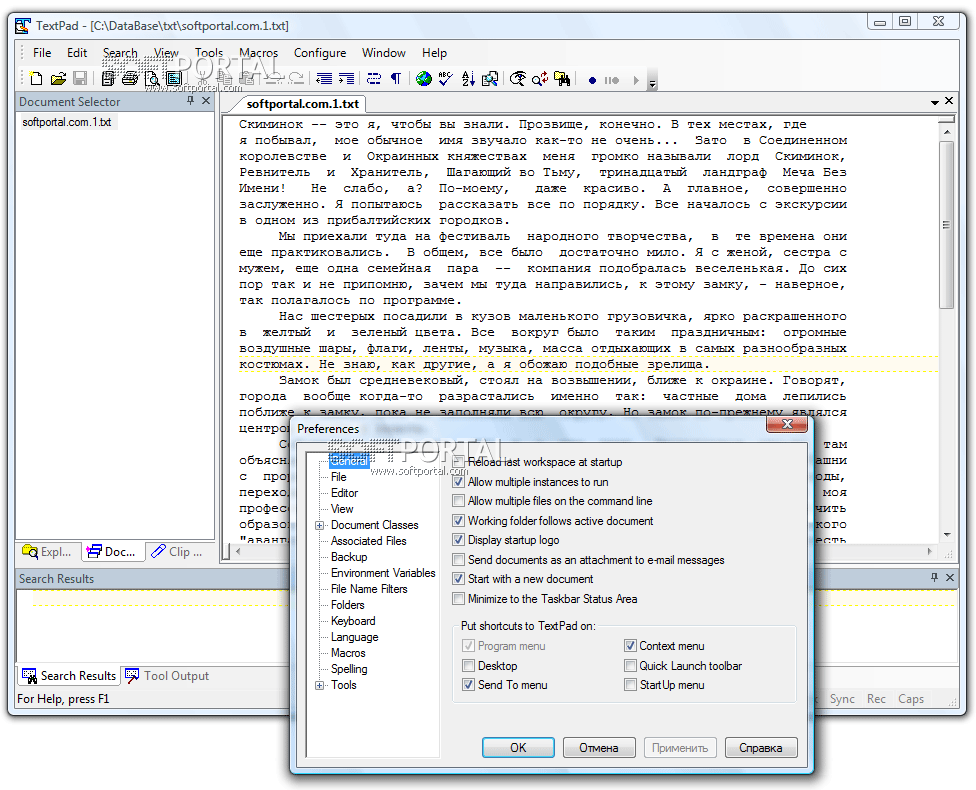Click the macro pause icon
Screen dimensions: 976x790
point(612,80)
